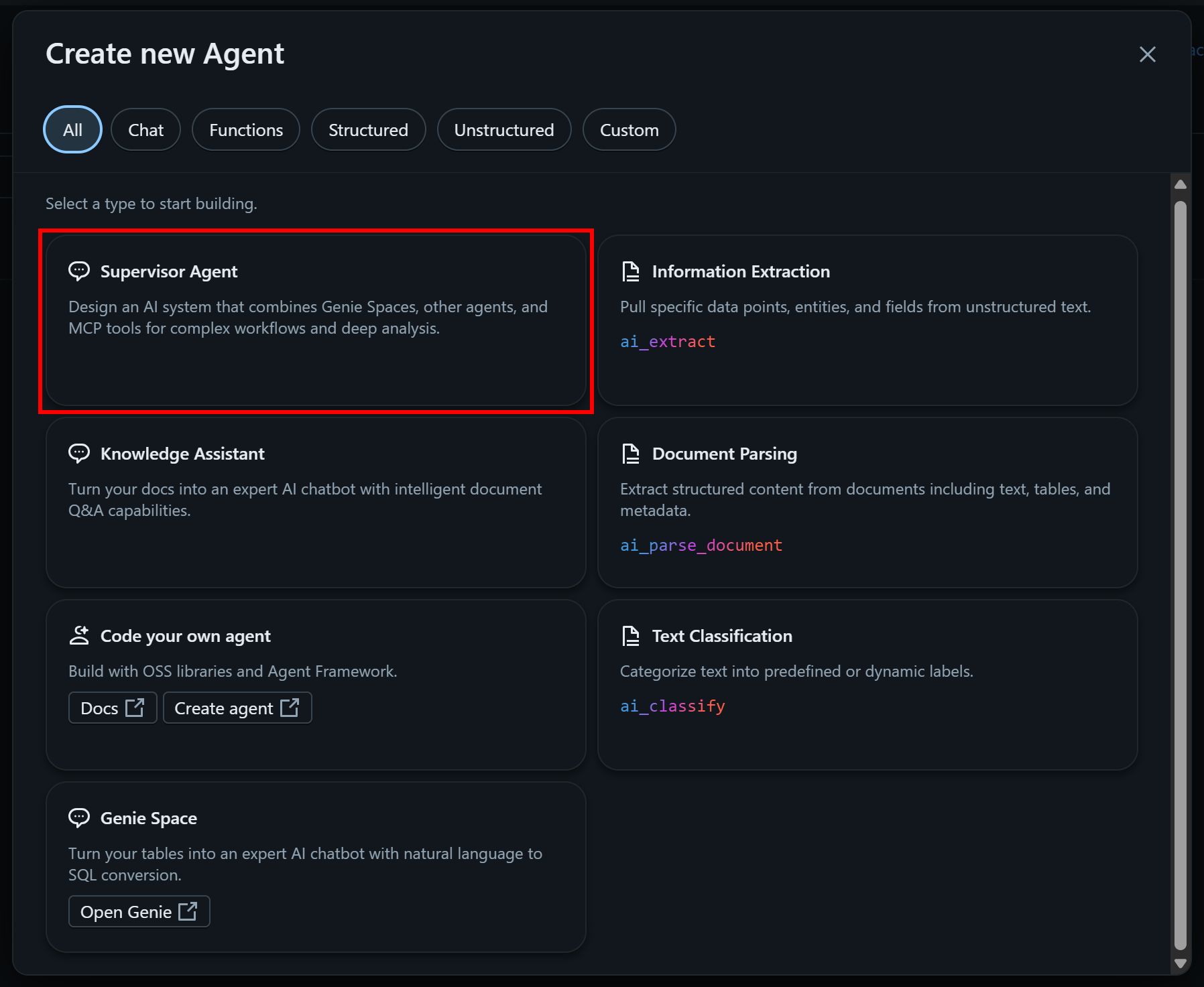Click the Information Extraction document icon

point(631,271)
